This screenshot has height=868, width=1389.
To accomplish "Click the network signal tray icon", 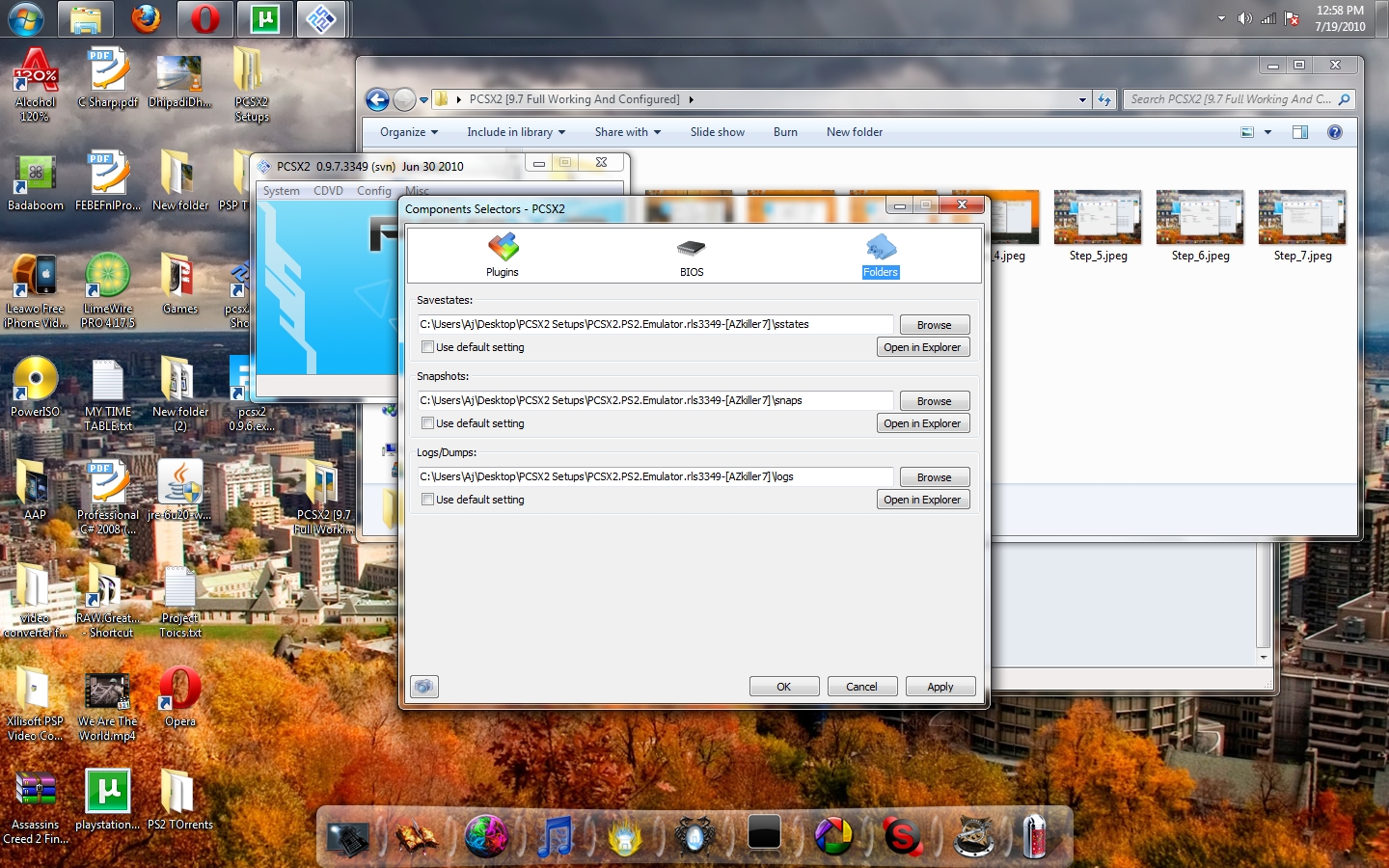I will (1268, 18).
